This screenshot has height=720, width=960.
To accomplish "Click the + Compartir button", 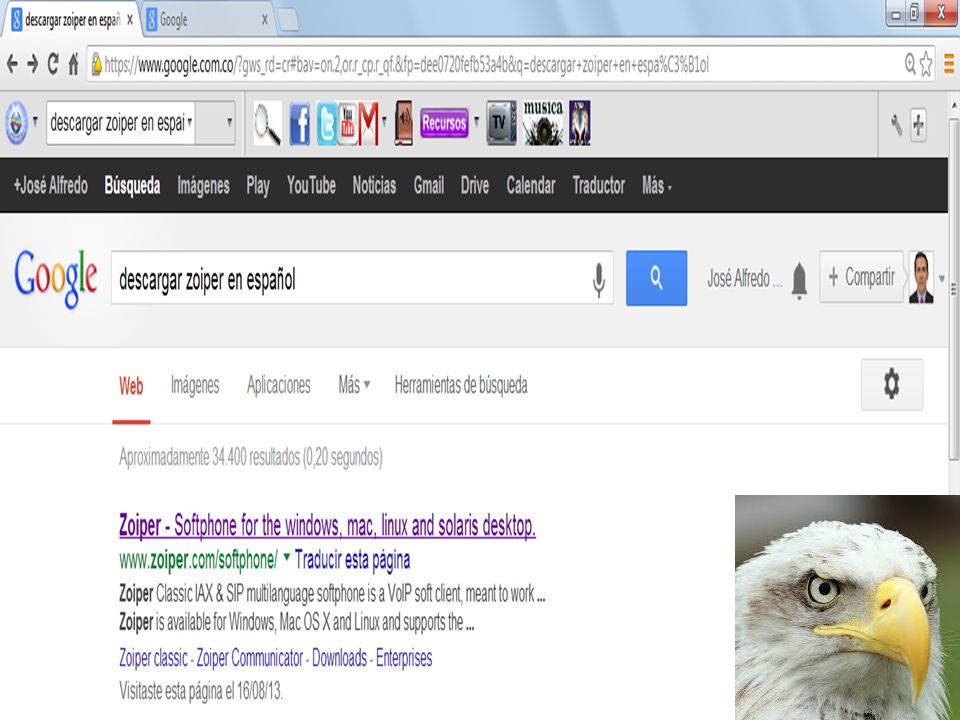I will click(861, 277).
